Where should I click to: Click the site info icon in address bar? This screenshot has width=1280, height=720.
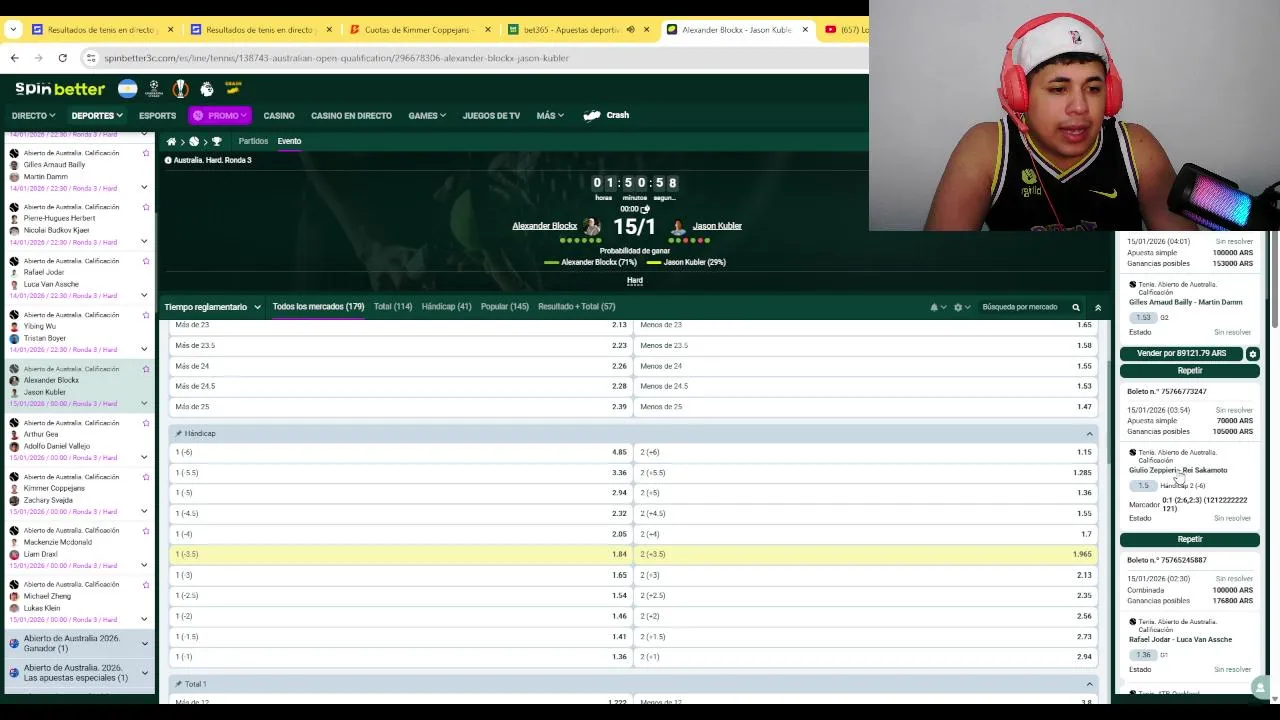point(92,58)
